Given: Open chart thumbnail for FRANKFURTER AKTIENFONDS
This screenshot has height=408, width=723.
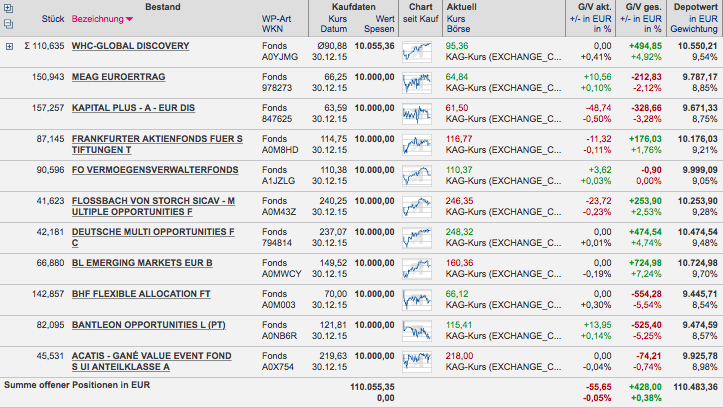Looking at the screenshot, I should coord(417,144).
